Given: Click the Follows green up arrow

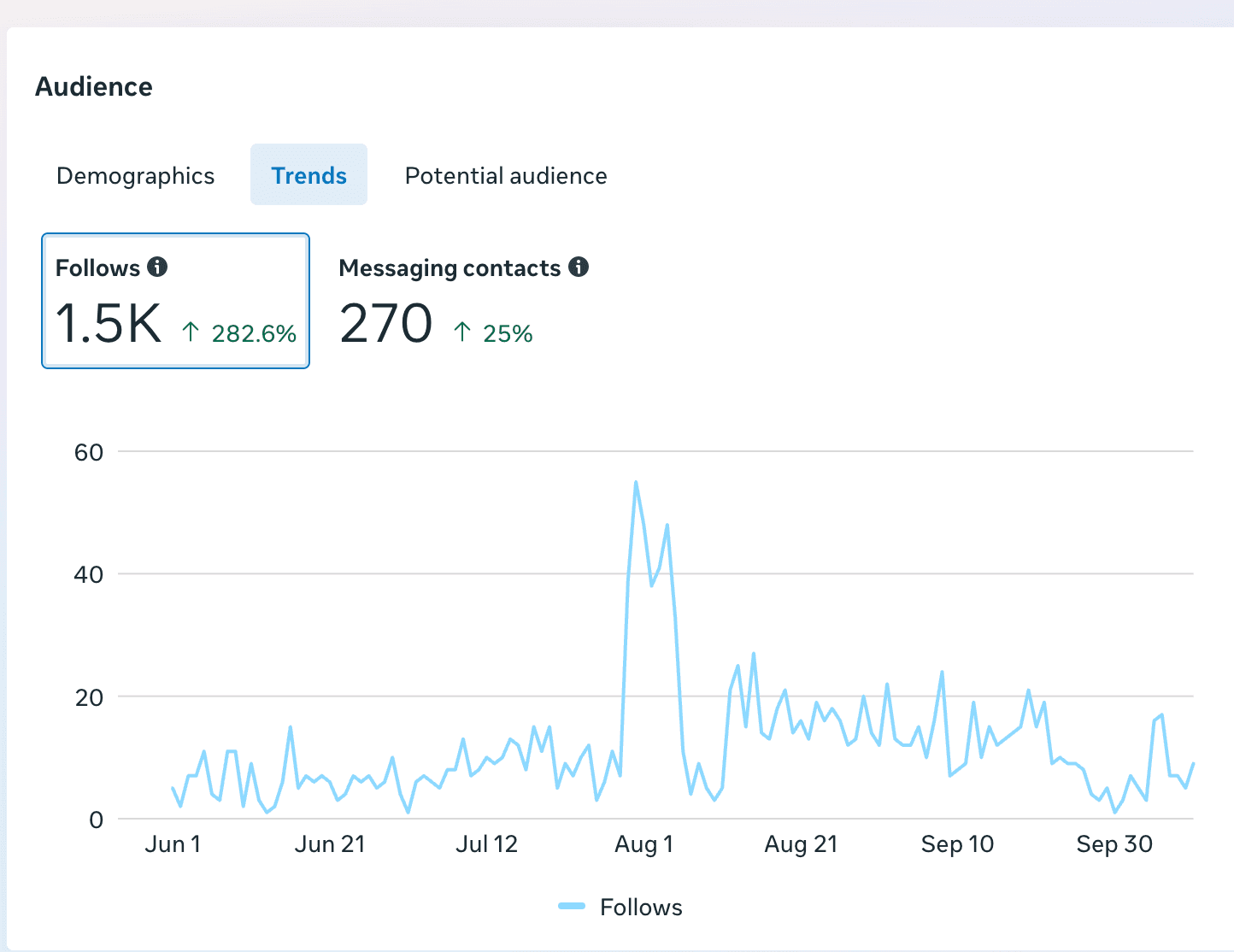Looking at the screenshot, I should (x=191, y=332).
